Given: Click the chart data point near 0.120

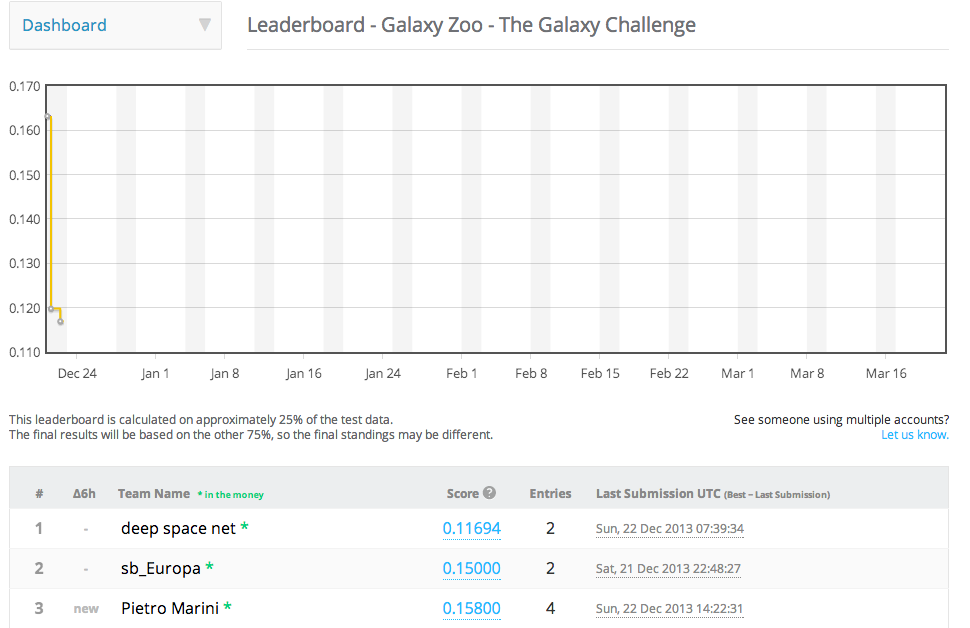Looking at the screenshot, I should click(x=51, y=309).
